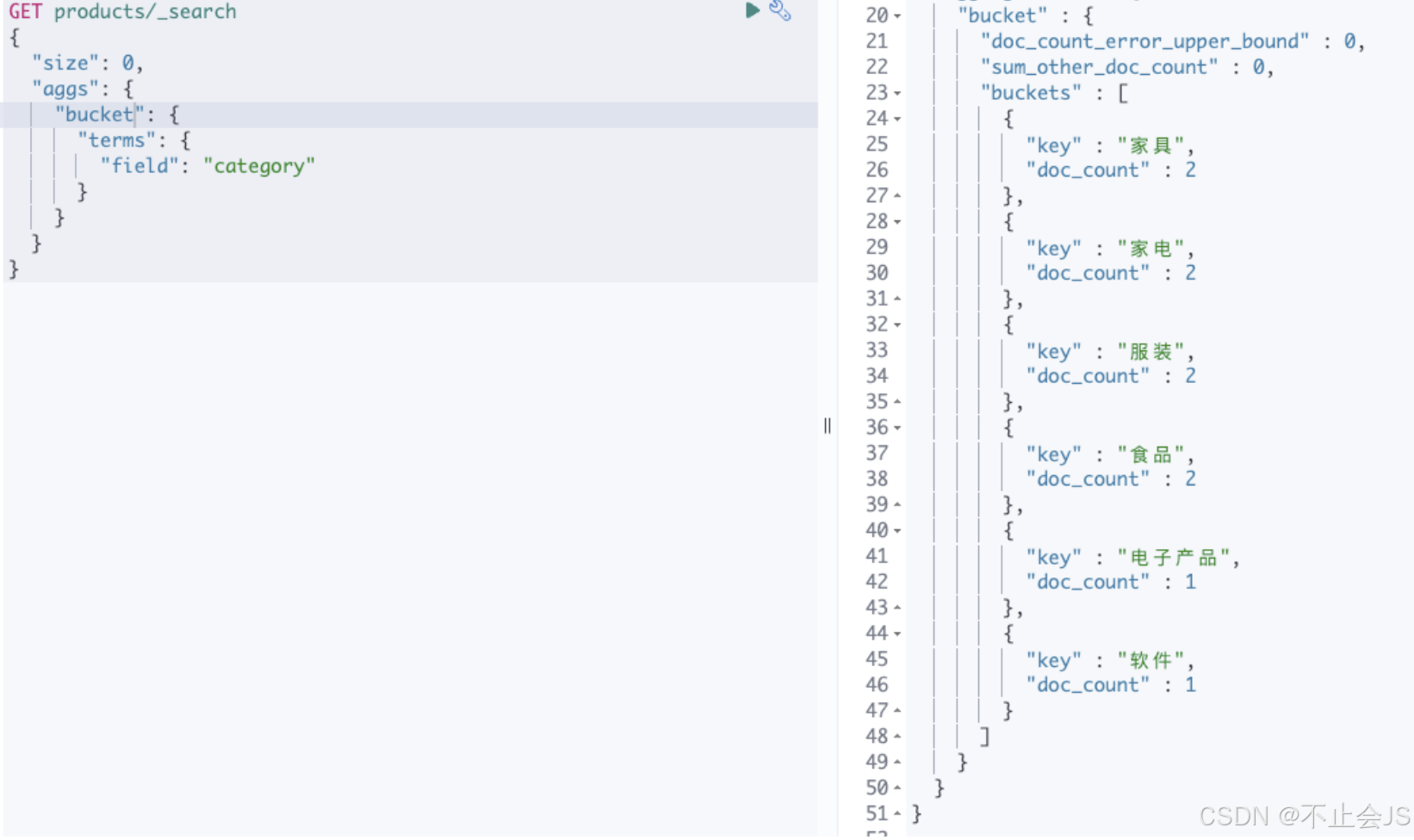
Task: Collapse the object on line 24
Action: click(897, 119)
